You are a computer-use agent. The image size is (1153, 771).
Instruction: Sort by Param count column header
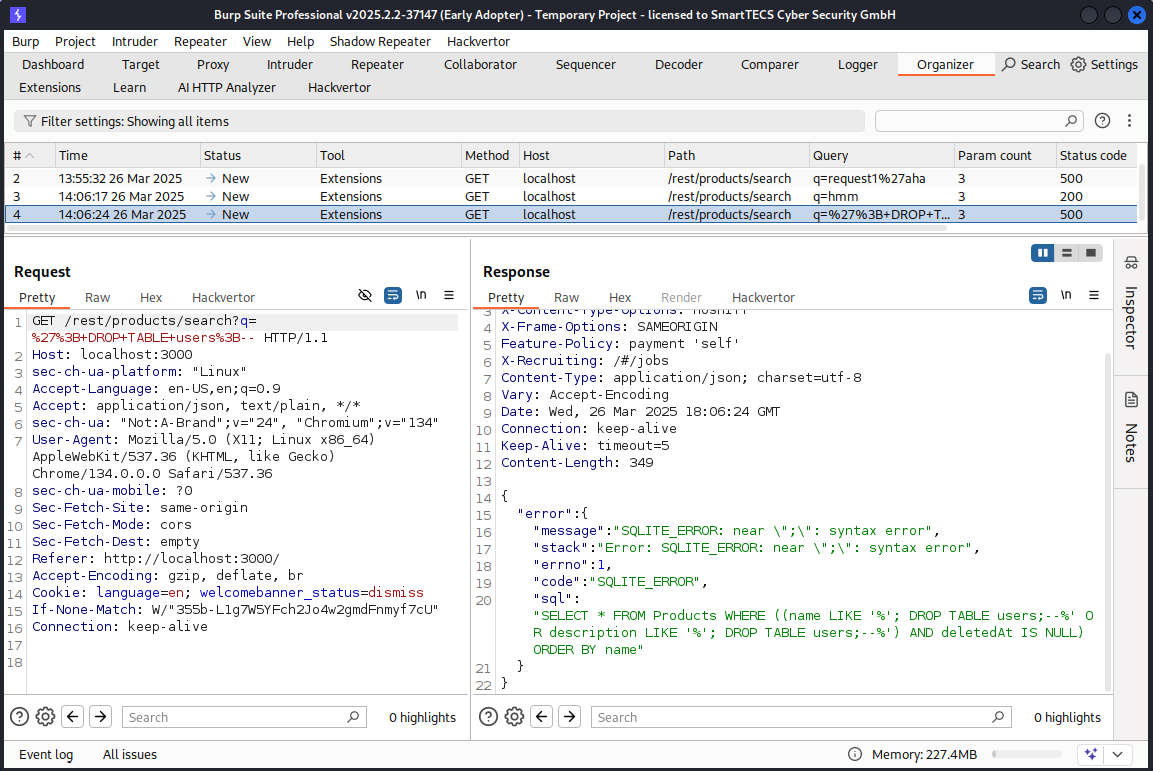(x=1004, y=155)
